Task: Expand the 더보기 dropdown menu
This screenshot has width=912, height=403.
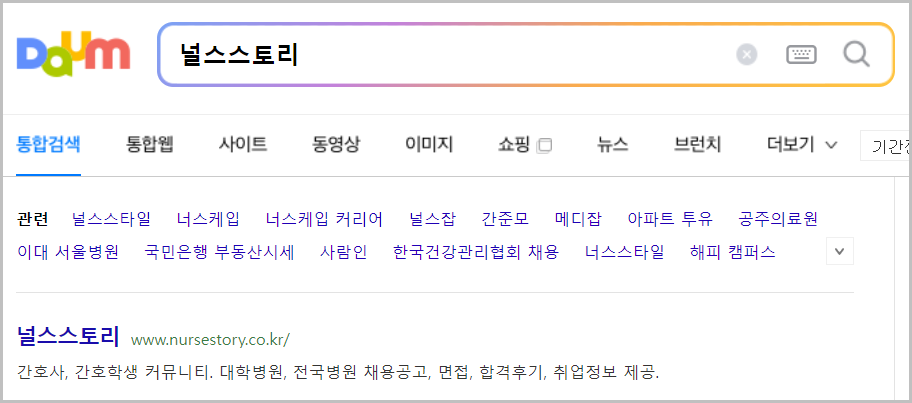Action: point(802,144)
